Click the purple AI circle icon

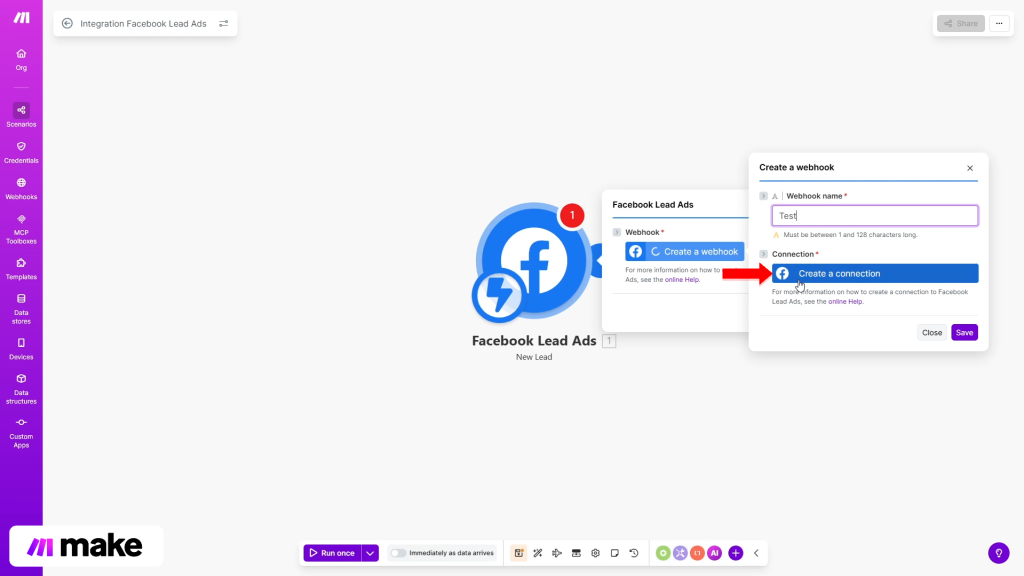point(714,553)
